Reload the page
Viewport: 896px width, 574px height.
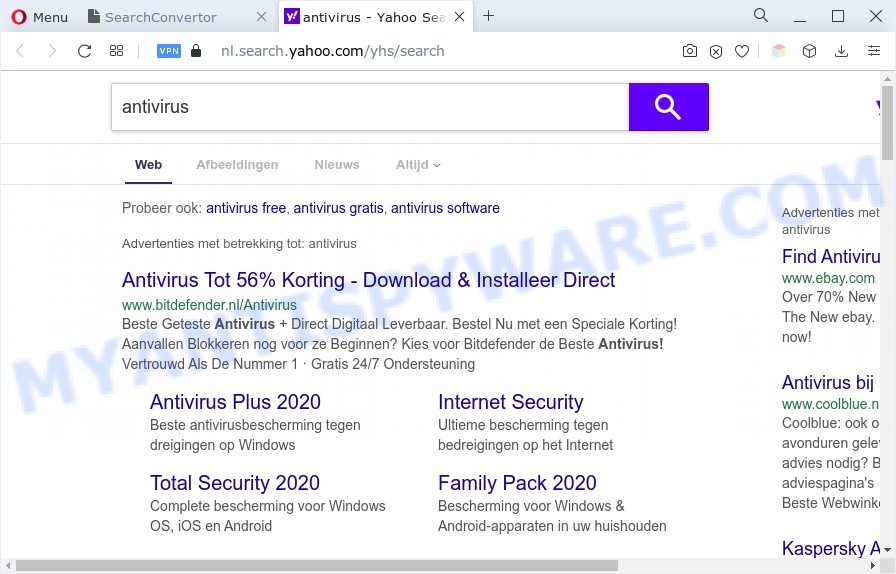85,51
